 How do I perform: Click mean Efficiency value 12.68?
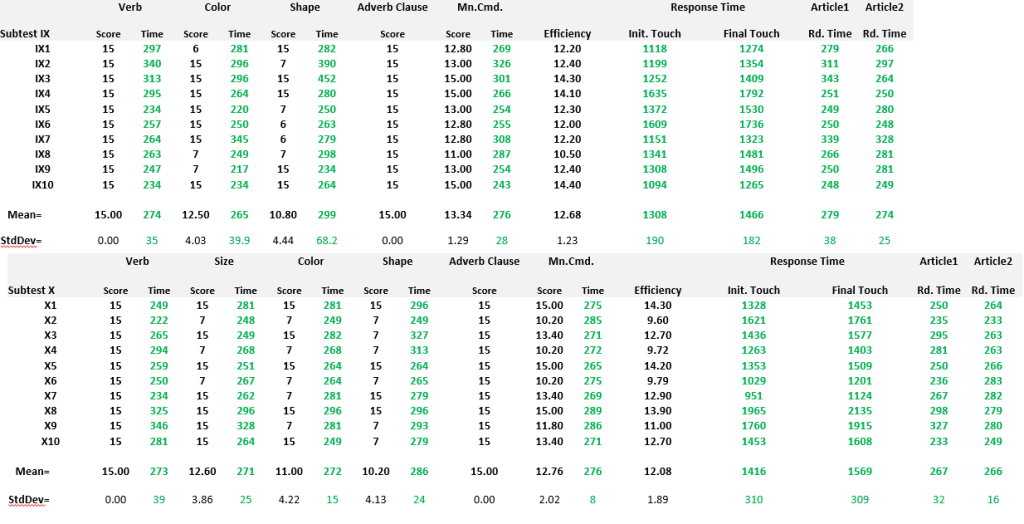(x=567, y=215)
